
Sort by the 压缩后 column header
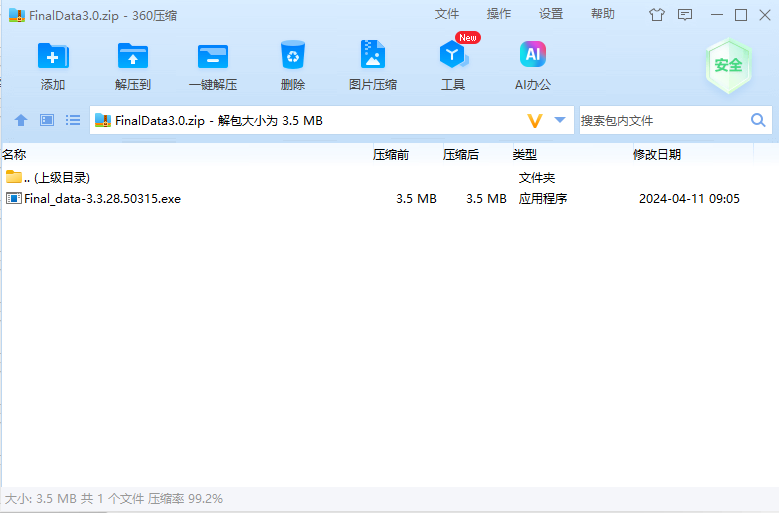pos(461,154)
